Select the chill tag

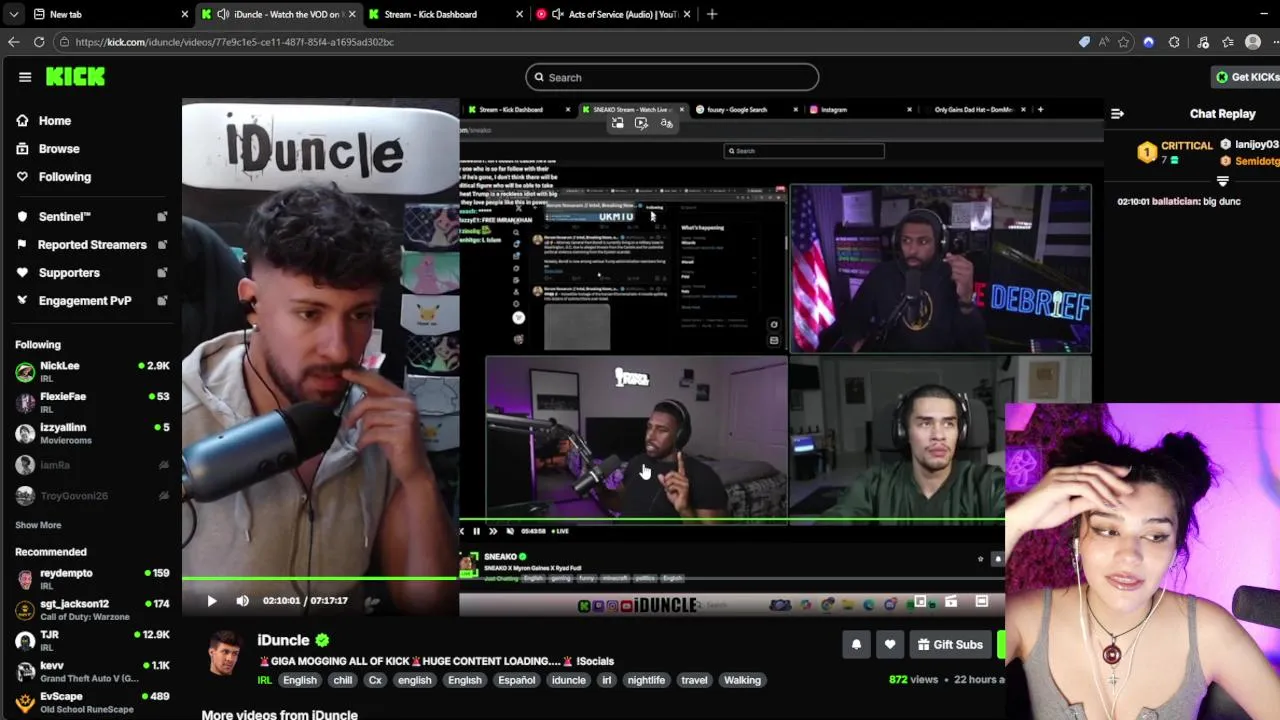click(343, 680)
